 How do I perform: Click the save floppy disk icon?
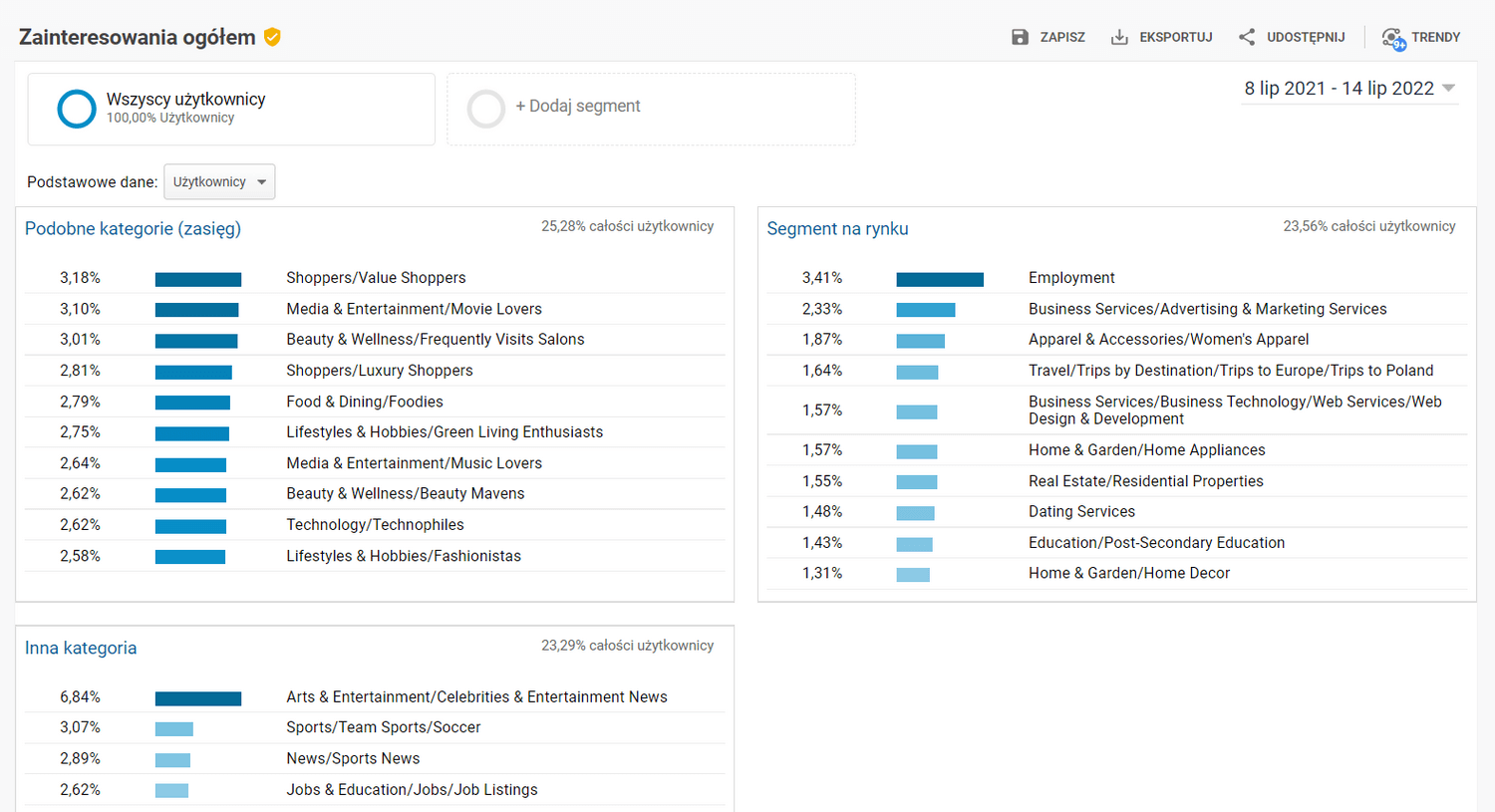pos(1020,37)
